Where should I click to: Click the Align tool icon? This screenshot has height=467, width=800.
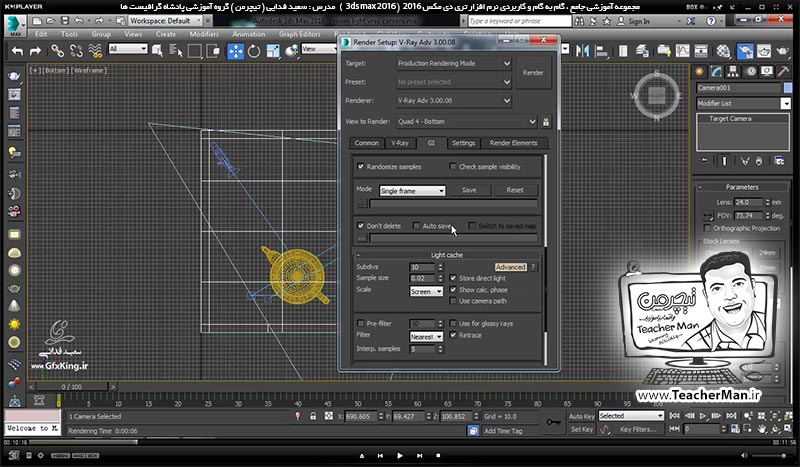(x=602, y=51)
